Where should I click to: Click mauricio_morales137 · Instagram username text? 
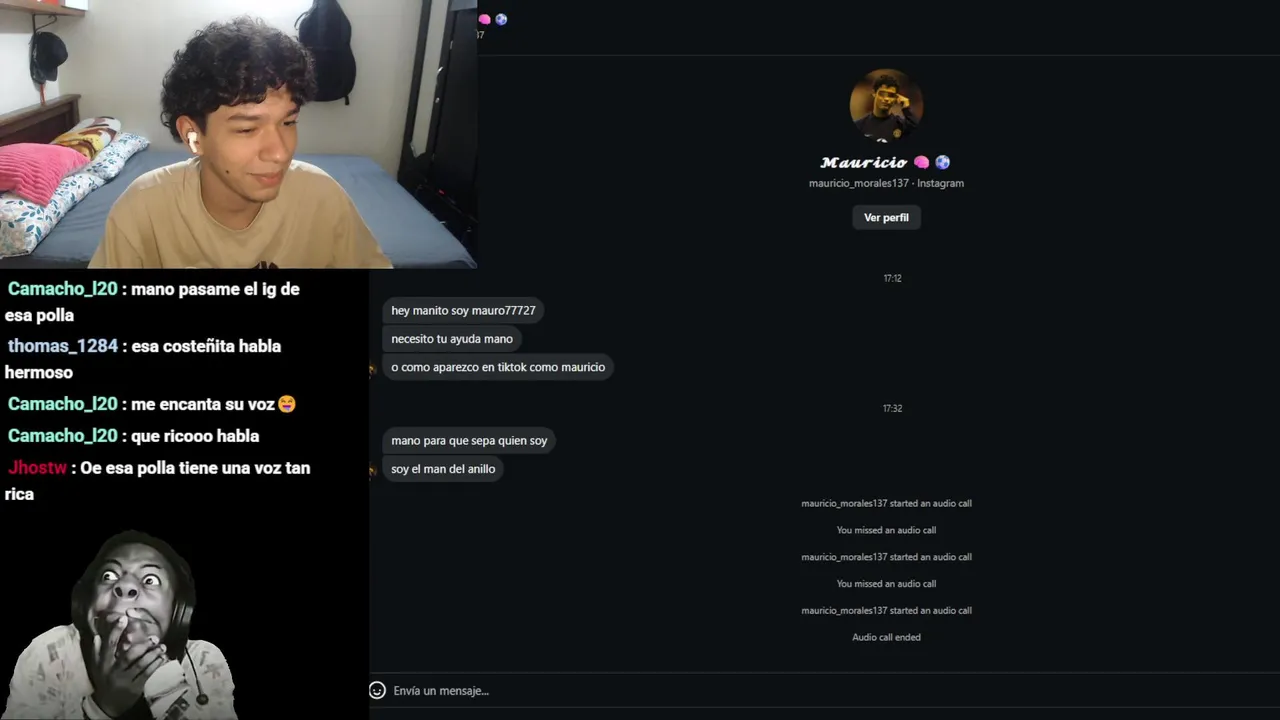click(x=886, y=183)
